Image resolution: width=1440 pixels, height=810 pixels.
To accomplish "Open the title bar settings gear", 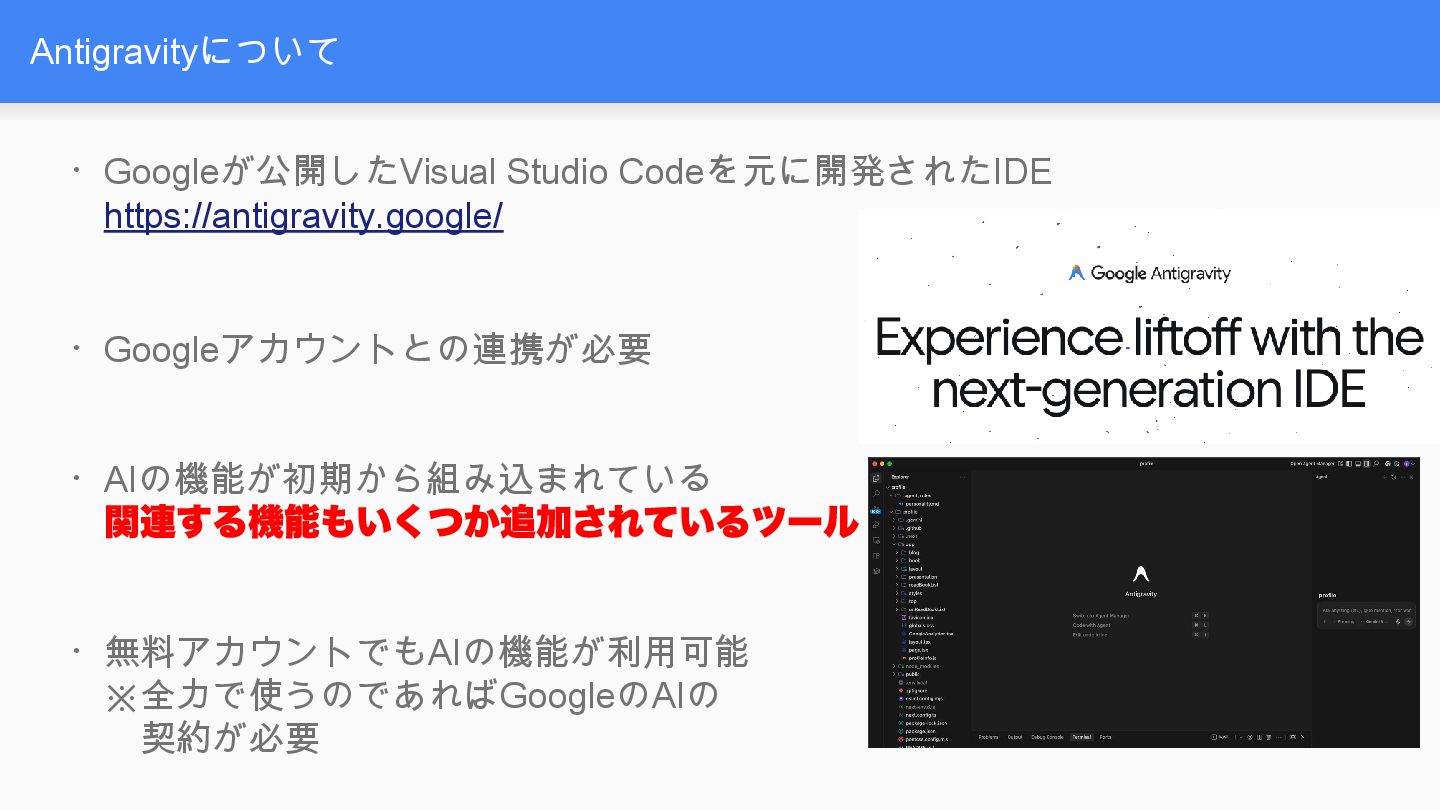I will click(1397, 464).
